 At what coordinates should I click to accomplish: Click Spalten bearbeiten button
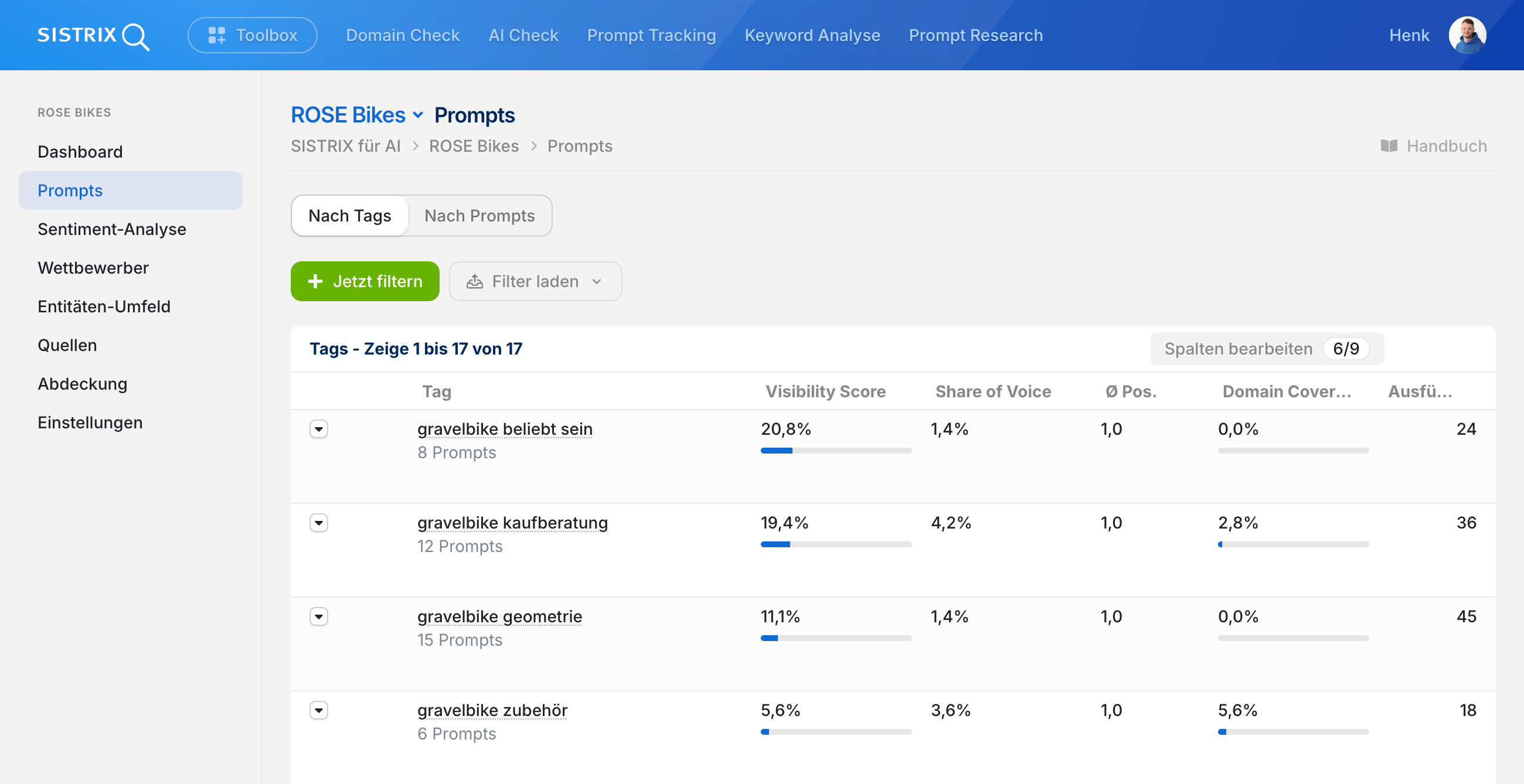tap(1267, 349)
